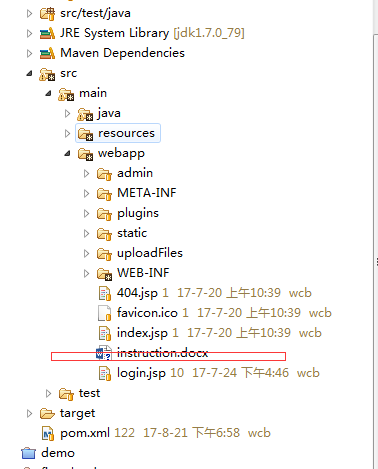Image resolution: width=378 pixels, height=469 pixels.
Task: Click the static folder icon
Action: pyautogui.click(x=104, y=234)
